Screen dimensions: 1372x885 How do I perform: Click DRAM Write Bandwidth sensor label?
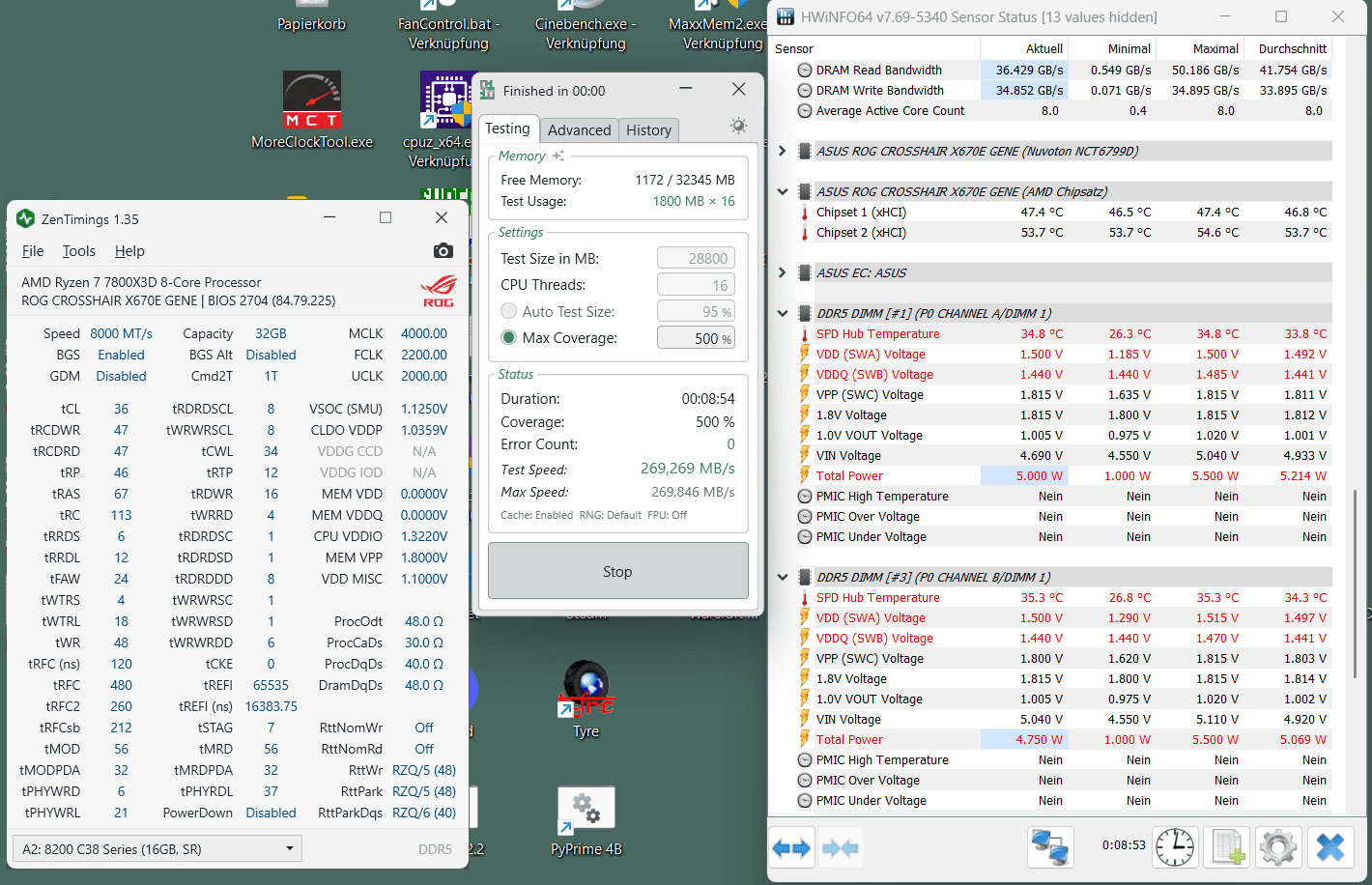tap(879, 90)
